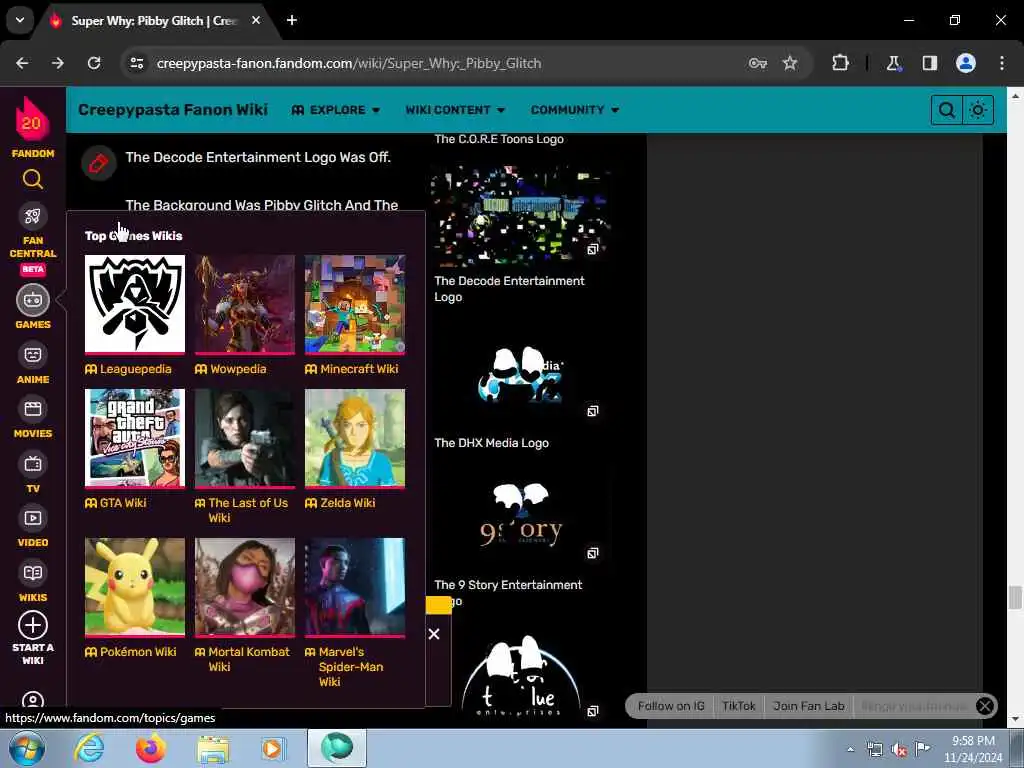1024x768 pixels.
Task: Open the Video sidebar icon
Action: (x=33, y=519)
